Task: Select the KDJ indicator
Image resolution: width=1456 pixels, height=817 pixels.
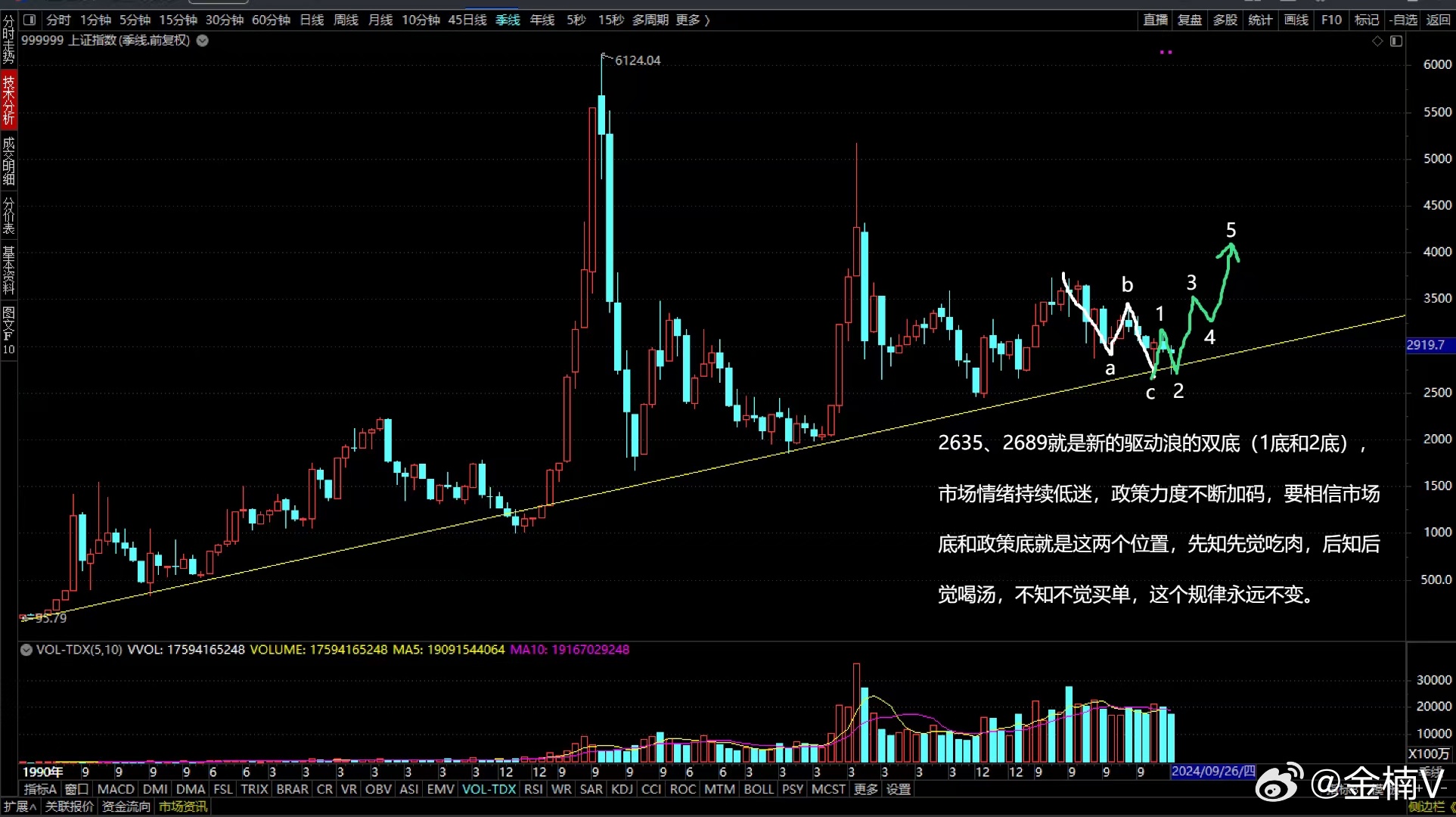Action: click(622, 789)
